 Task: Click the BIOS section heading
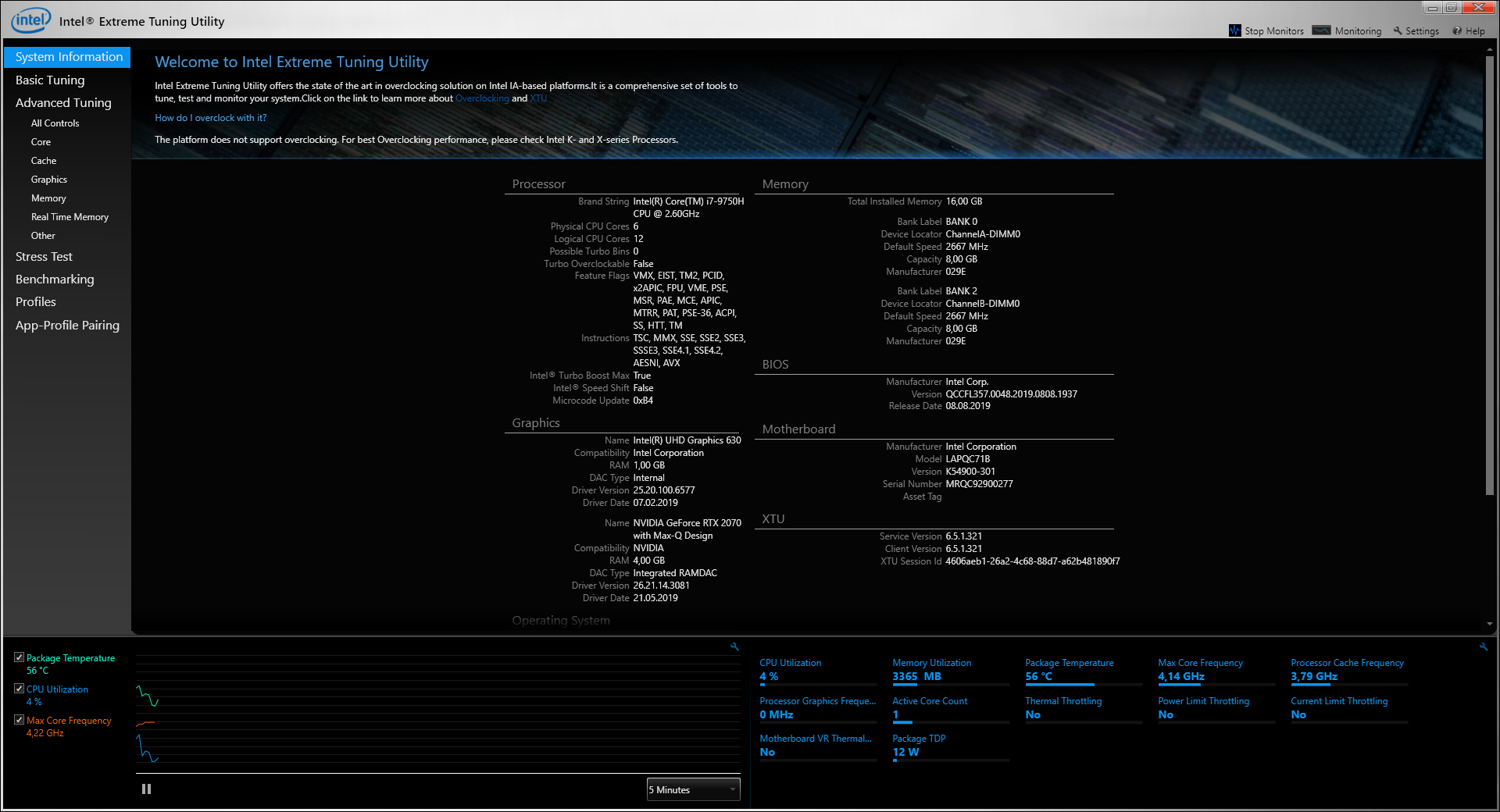(x=775, y=365)
